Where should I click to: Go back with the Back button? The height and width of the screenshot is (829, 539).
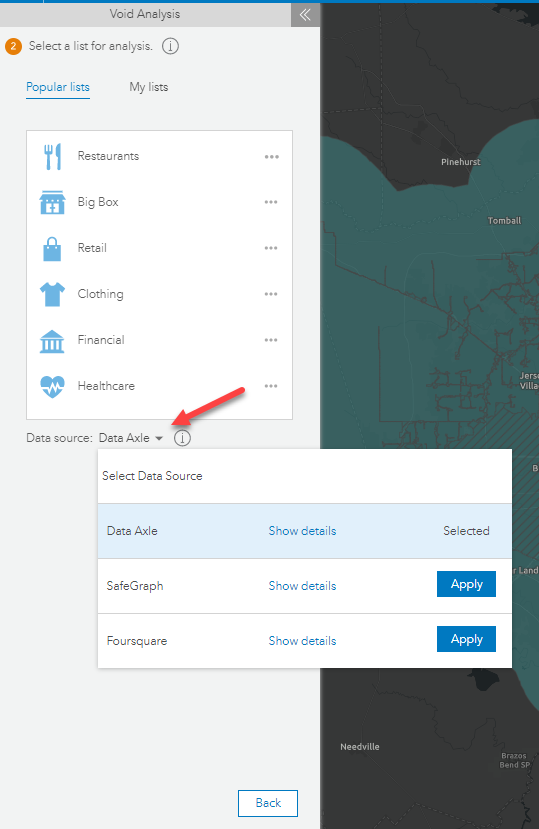[x=268, y=803]
